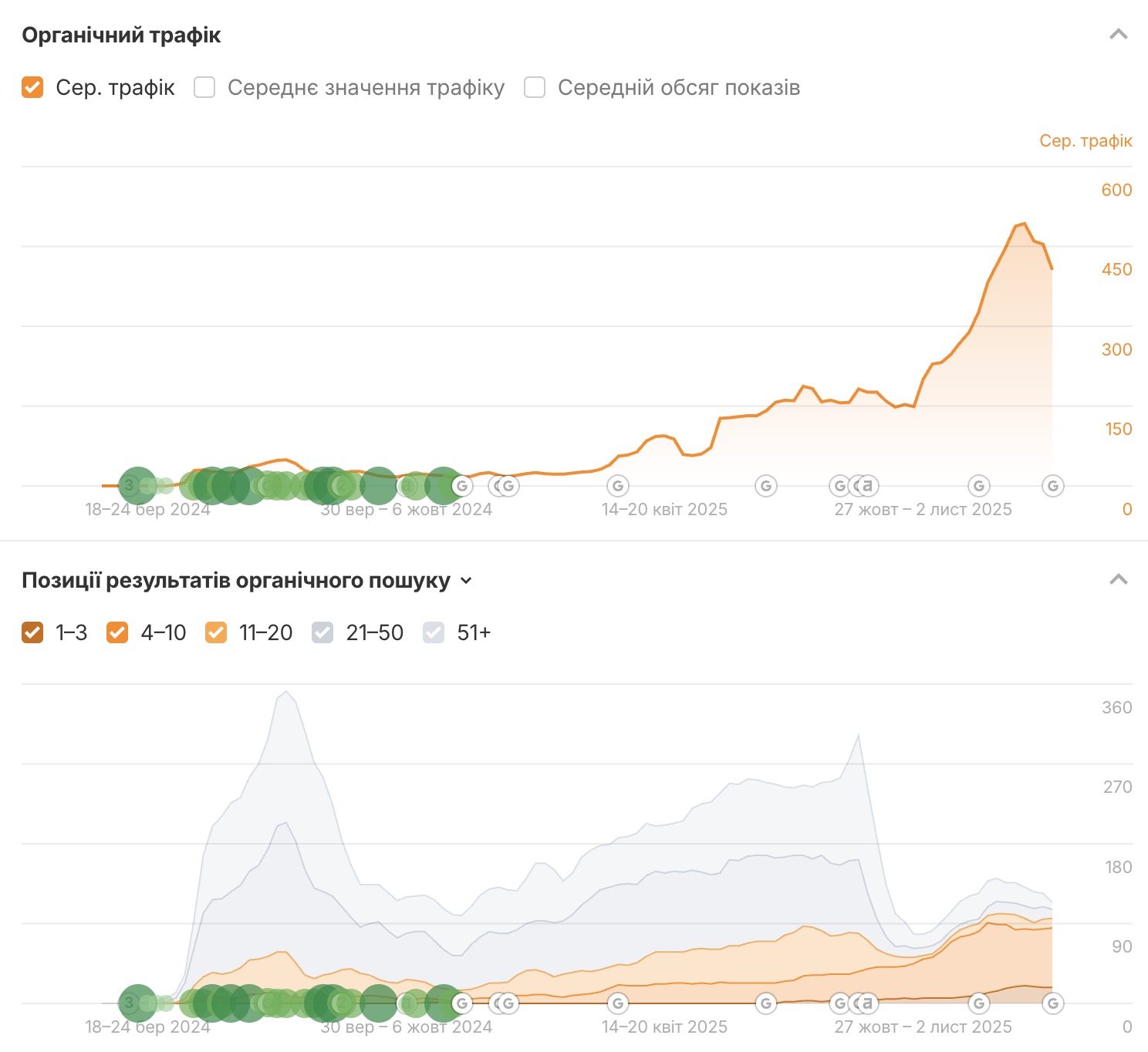Click the rightmost Google update marker in the organic traffic chart

pyautogui.click(x=1052, y=486)
